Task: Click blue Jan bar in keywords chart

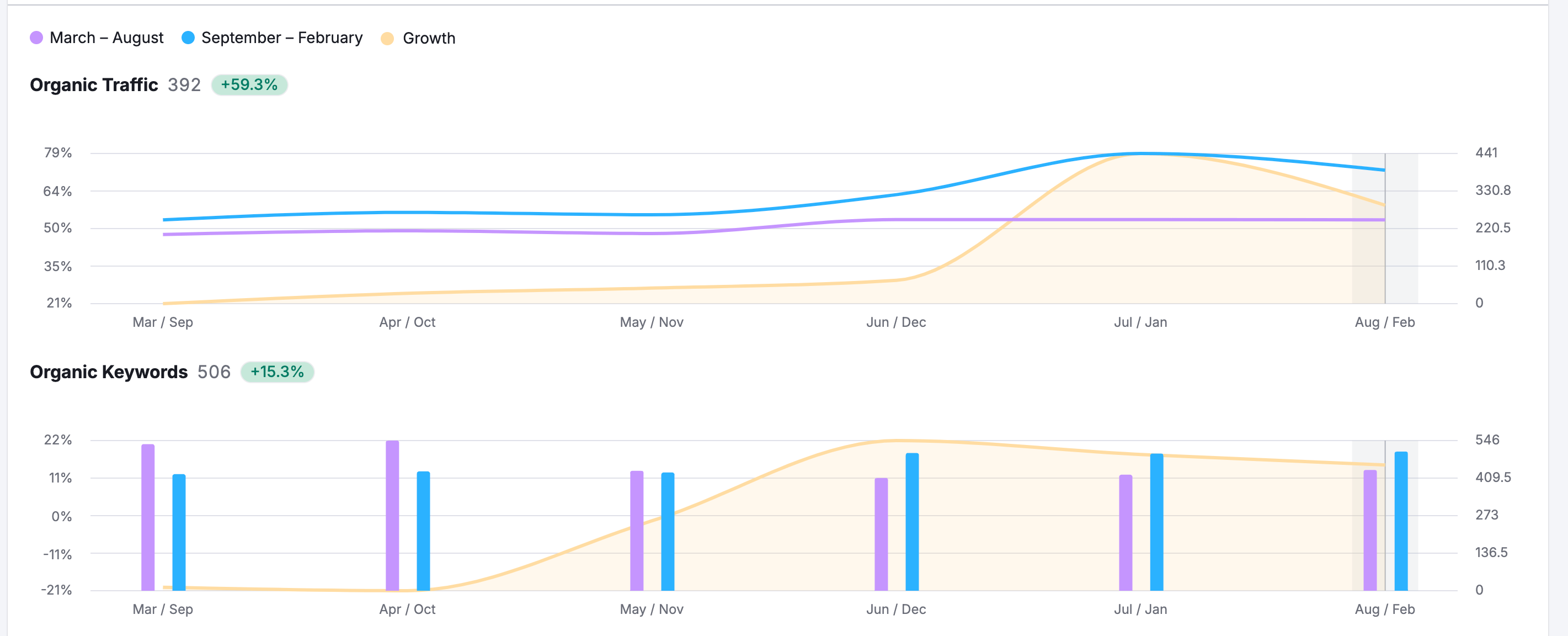Action: pyautogui.click(x=1156, y=523)
